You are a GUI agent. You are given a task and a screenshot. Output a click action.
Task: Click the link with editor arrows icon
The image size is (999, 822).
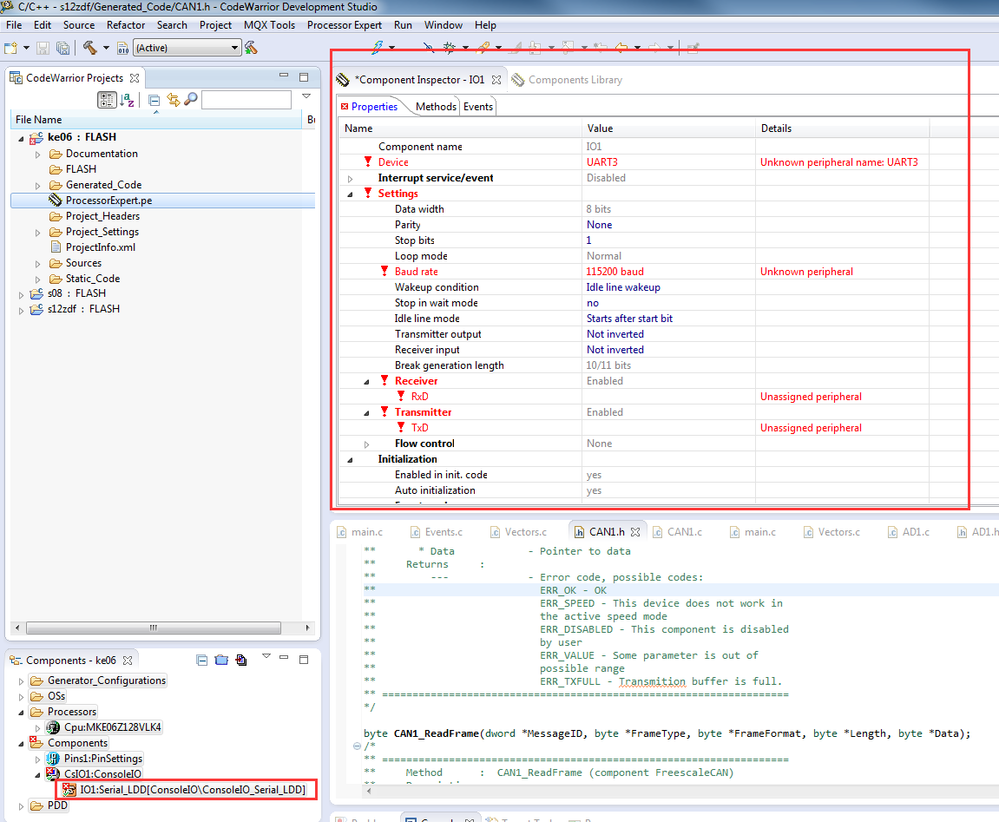172,100
